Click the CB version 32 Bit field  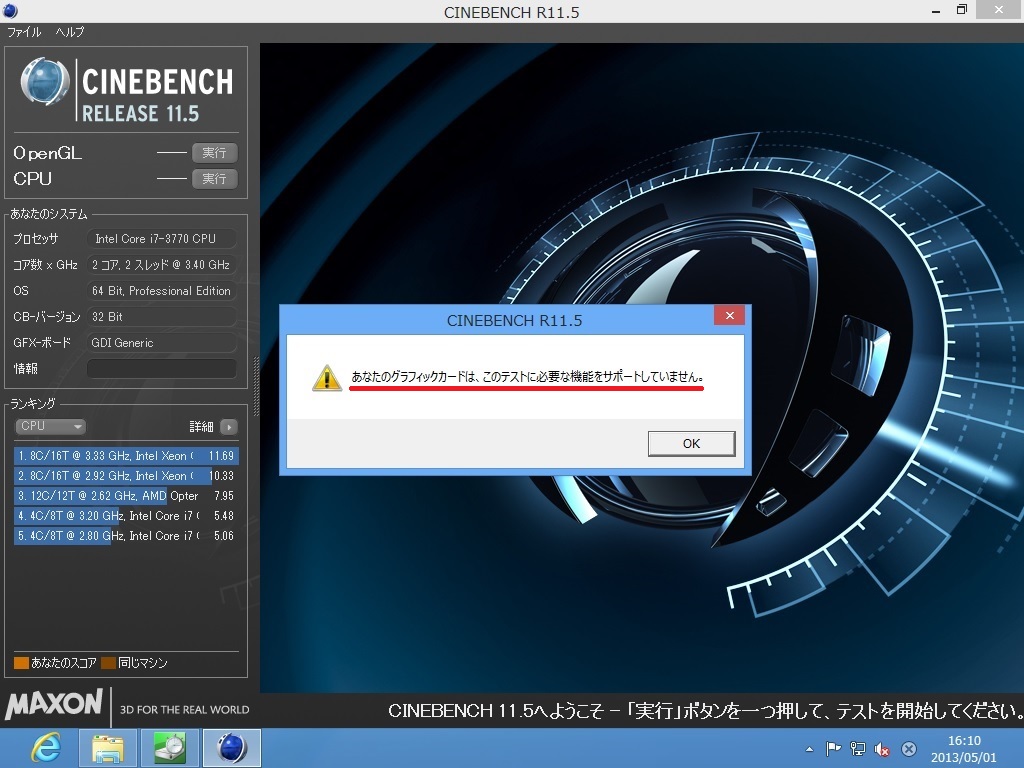[161, 317]
